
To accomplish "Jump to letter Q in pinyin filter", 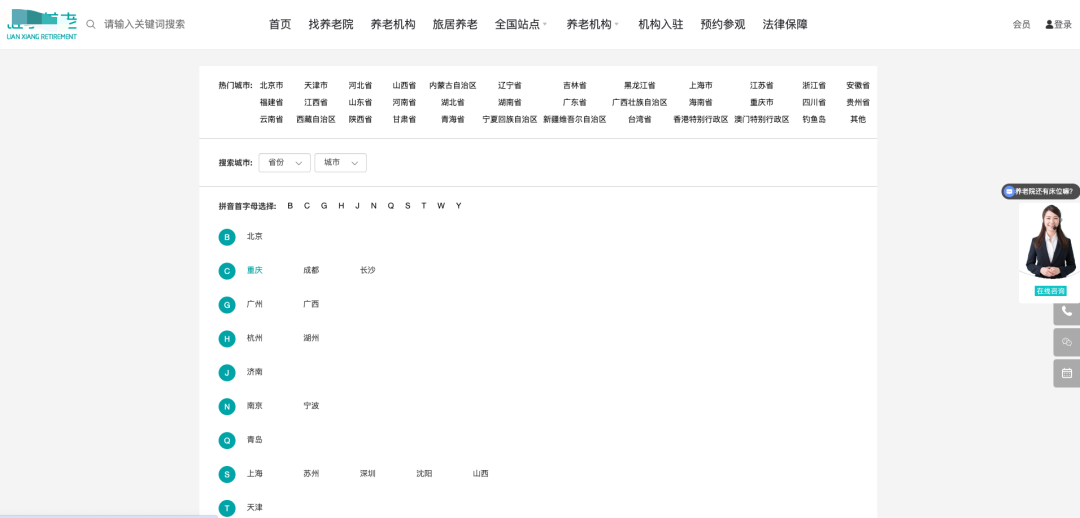I will point(391,206).
